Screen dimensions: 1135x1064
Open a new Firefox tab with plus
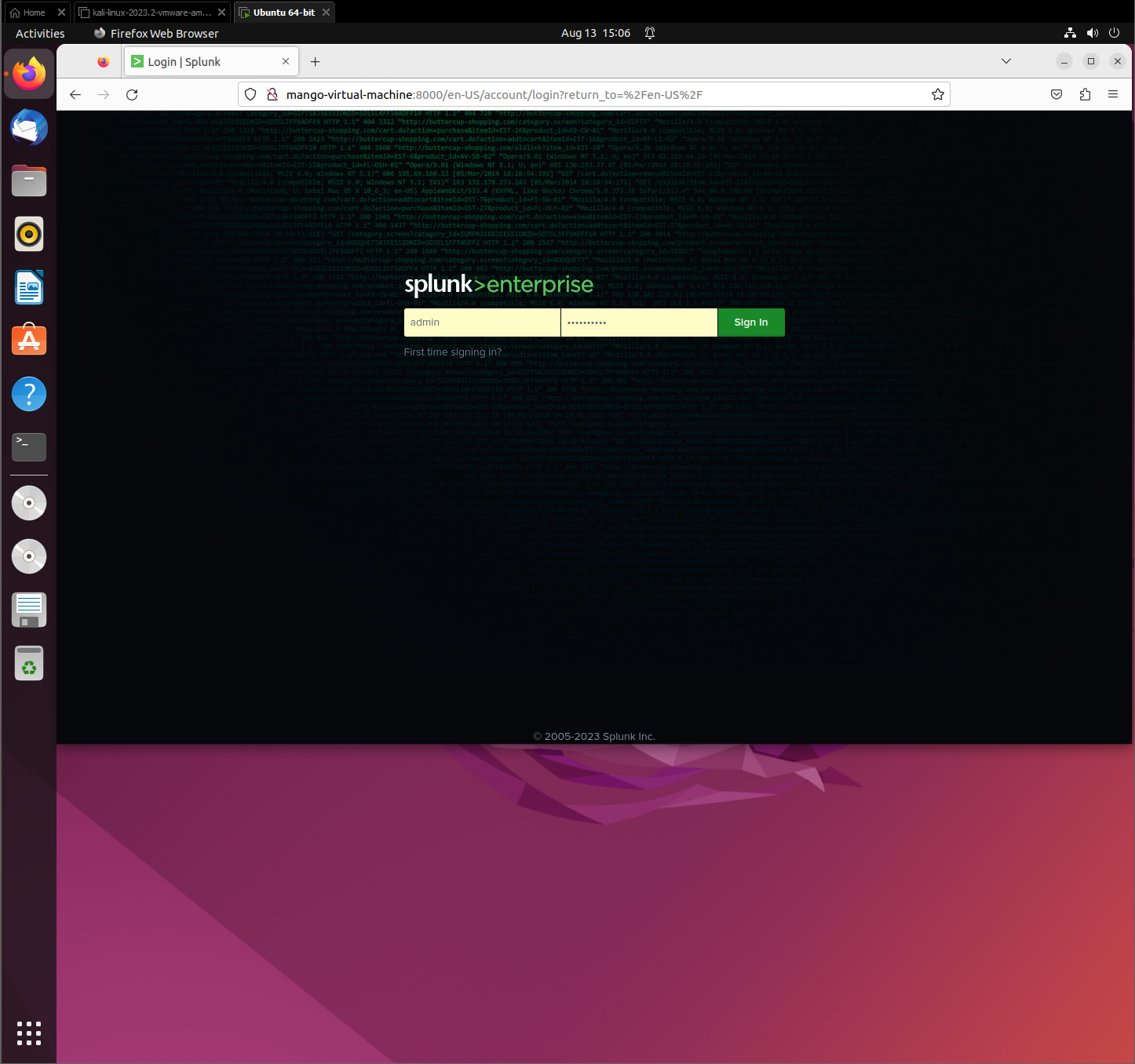315,62
